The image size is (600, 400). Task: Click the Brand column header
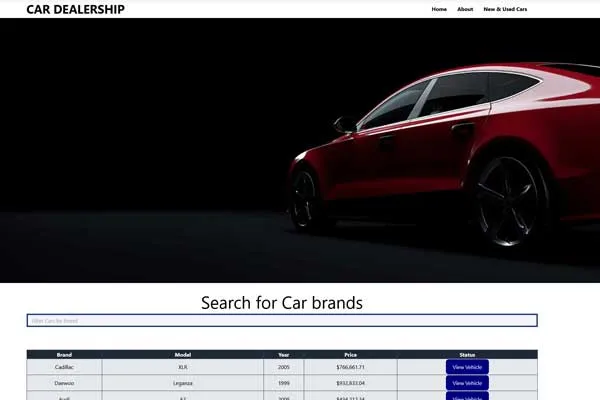[x=64, y=354]
